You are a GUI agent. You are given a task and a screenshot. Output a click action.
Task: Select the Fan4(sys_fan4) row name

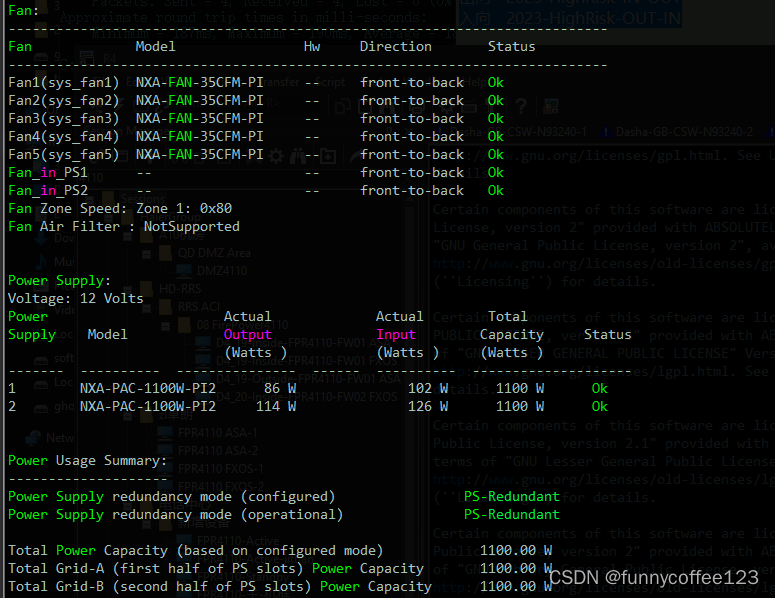tap(64, 136)
